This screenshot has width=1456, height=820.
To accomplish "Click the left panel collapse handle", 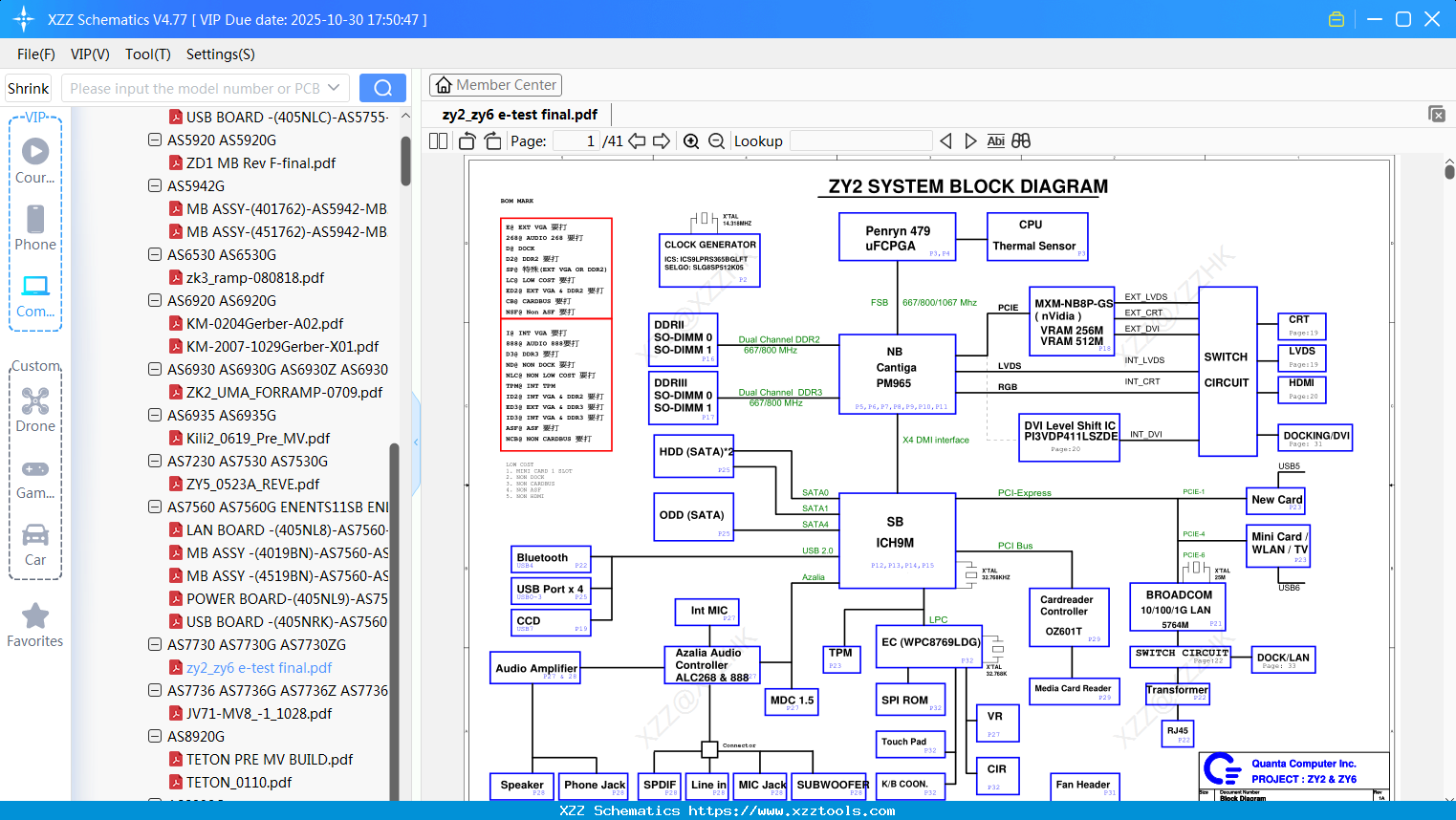I will click(x=416, y=442).
